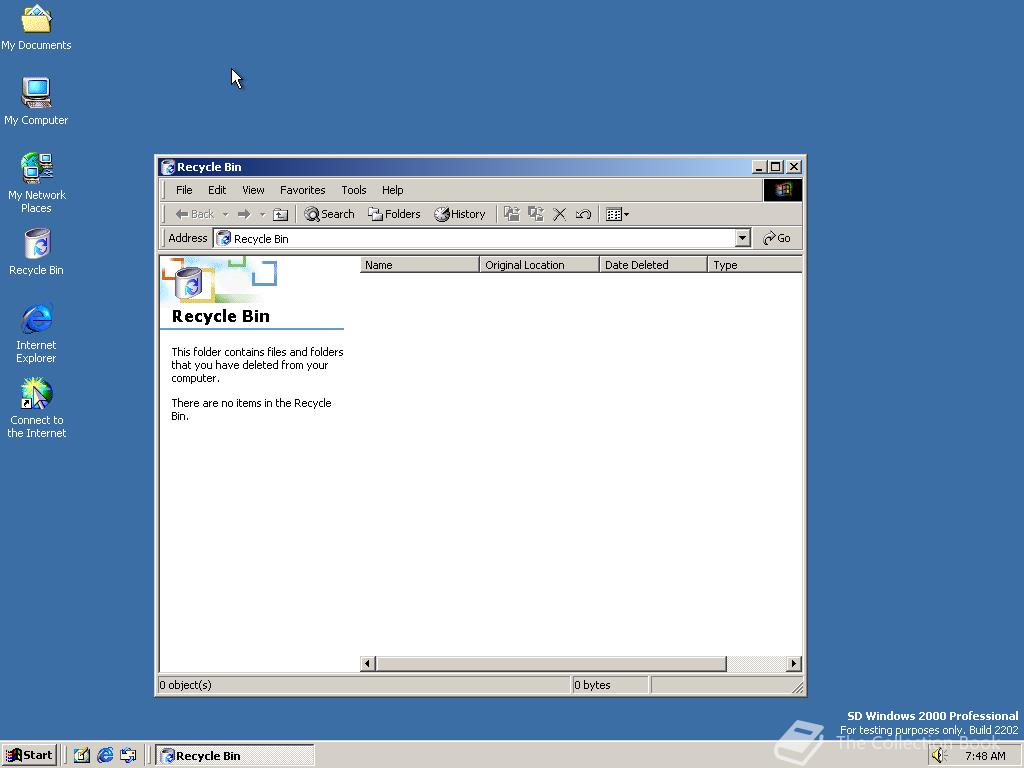Screen dimensions: 1024x768
Task: Open the File menu
Action: coord(184,190)
